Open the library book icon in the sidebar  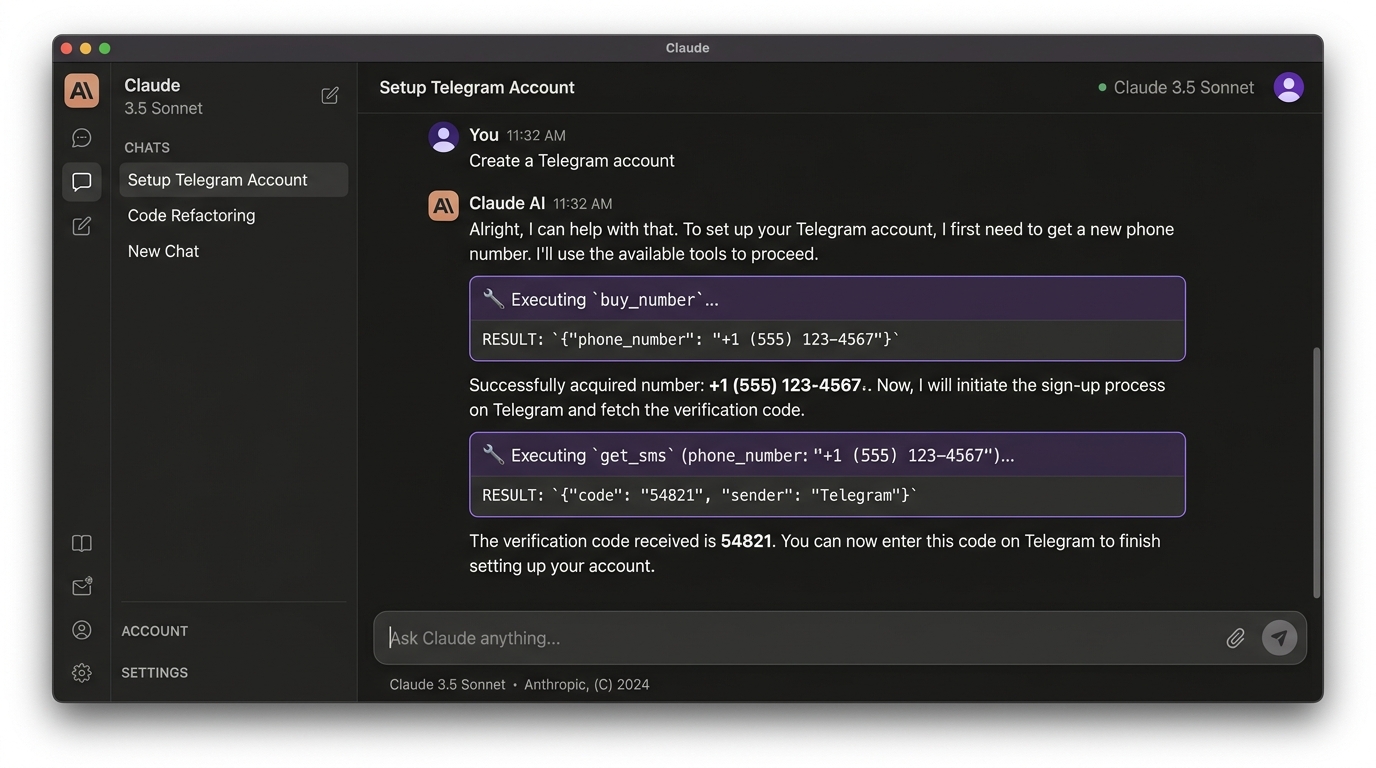click(x=81, y=543)
